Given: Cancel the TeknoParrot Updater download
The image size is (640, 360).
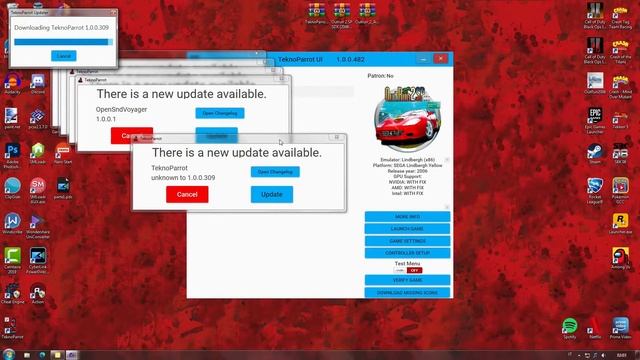Looking at the screenshot, I should click(x=64, y=56).
